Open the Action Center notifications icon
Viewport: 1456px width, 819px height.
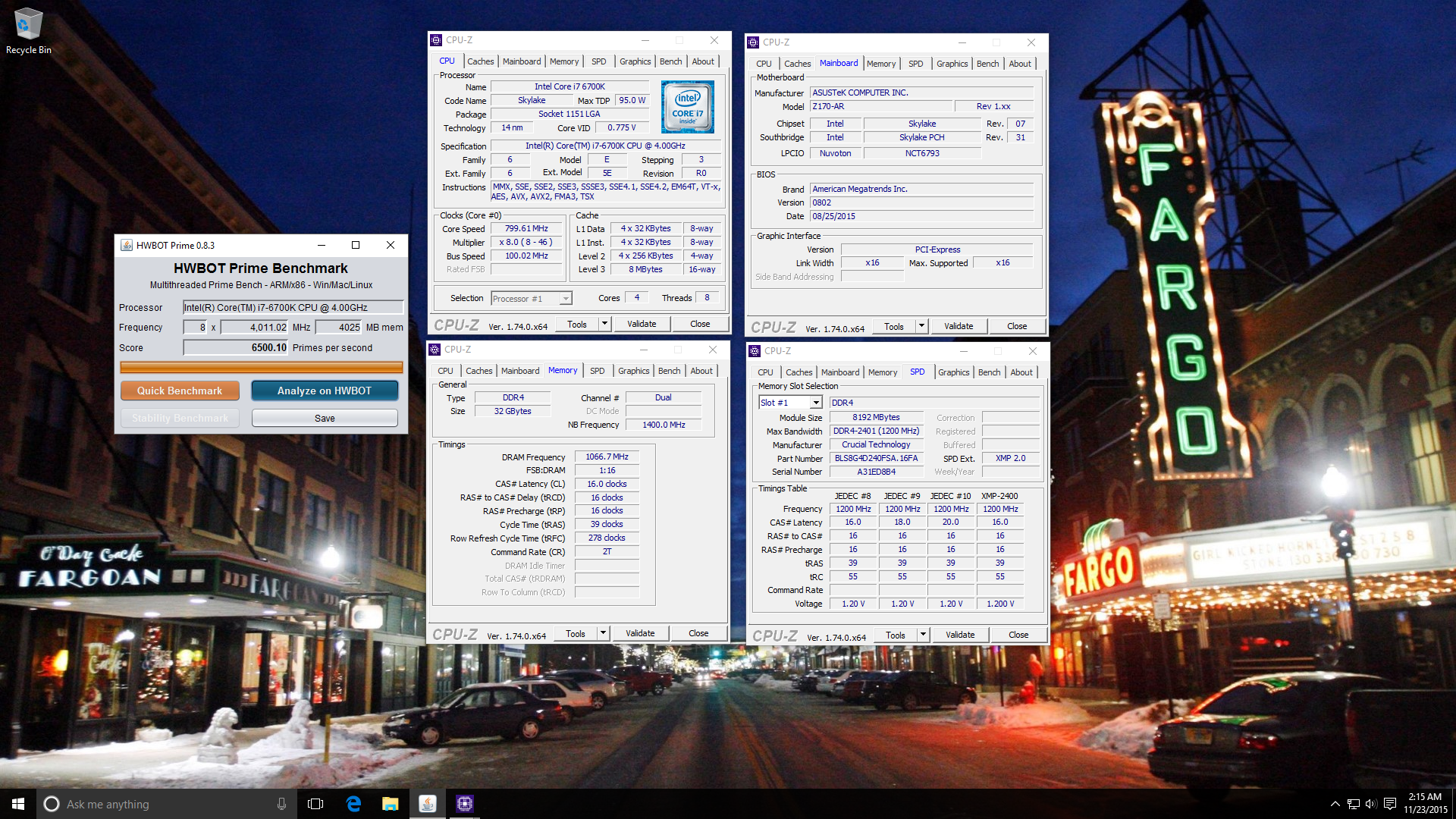point(1390,804)
